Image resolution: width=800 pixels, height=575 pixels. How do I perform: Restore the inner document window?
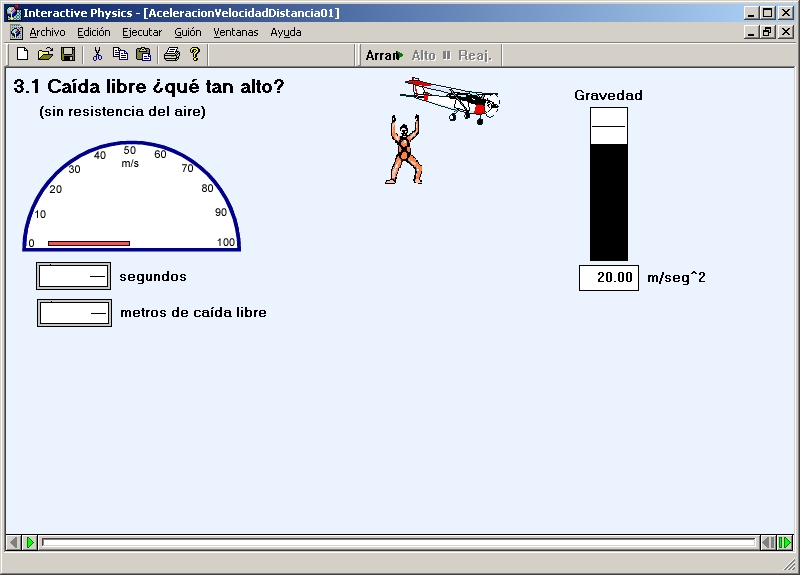[x=768, y=32]
